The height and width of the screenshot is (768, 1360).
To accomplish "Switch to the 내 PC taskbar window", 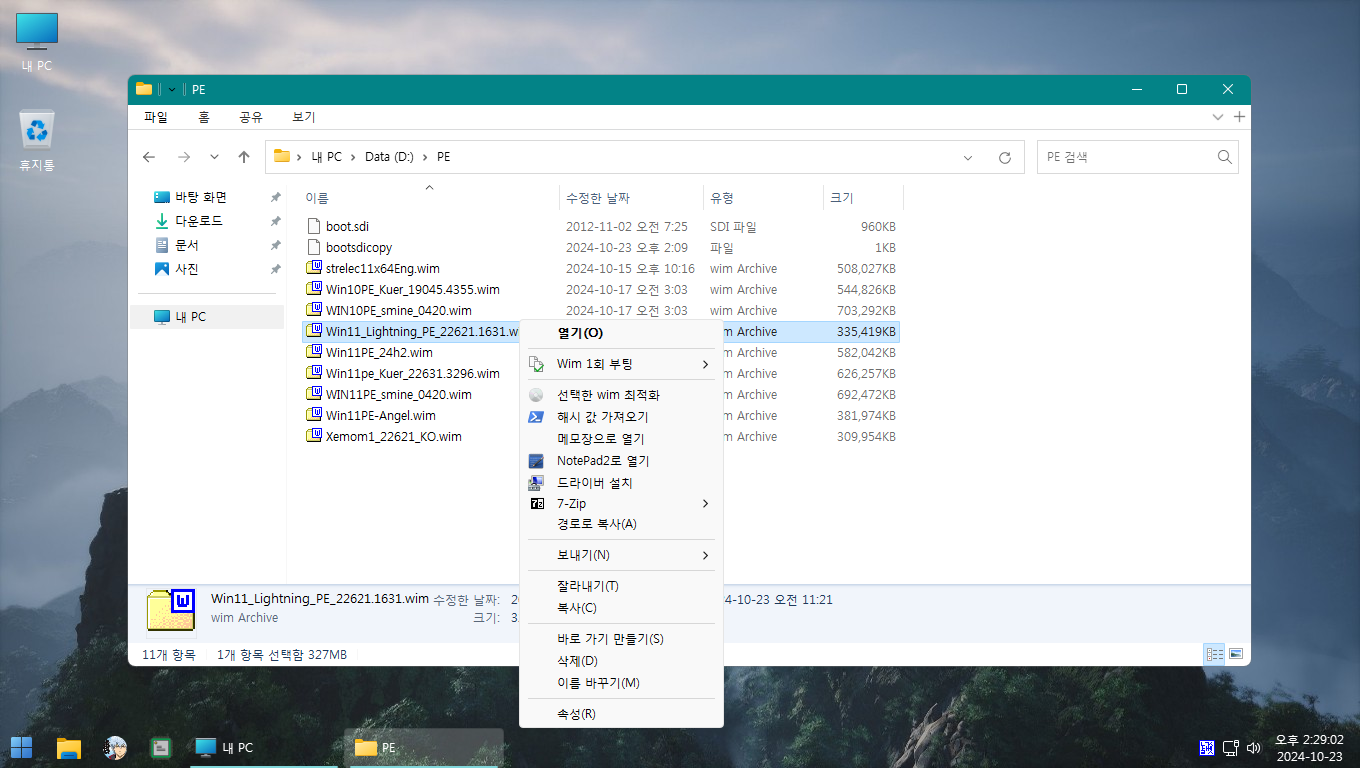I will click(x=264, y=747).
